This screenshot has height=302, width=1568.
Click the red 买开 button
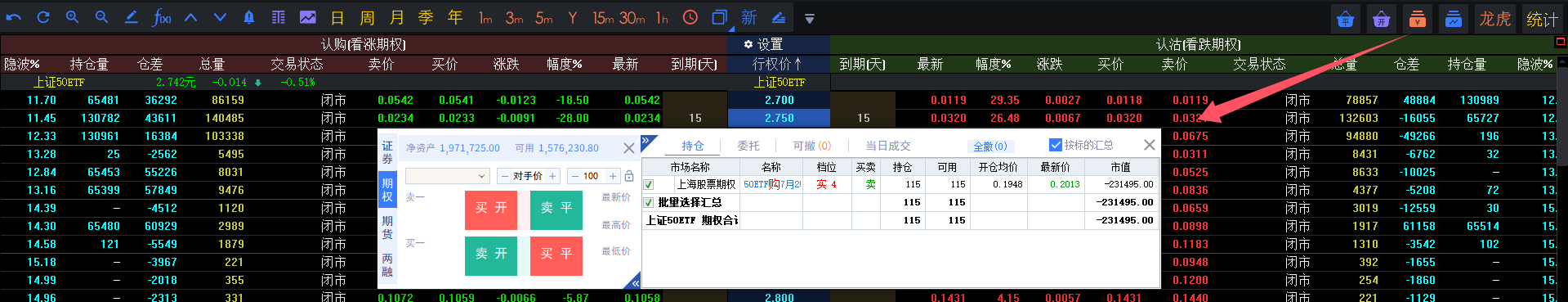point(491,208)
